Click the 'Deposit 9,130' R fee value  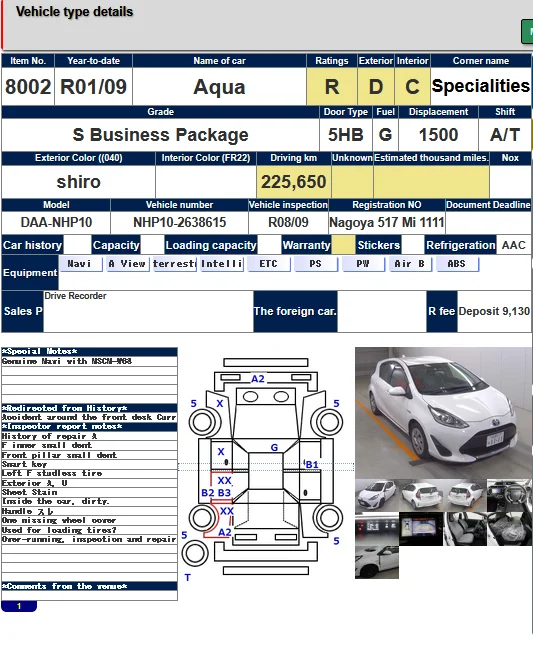(x=494, y=311)
